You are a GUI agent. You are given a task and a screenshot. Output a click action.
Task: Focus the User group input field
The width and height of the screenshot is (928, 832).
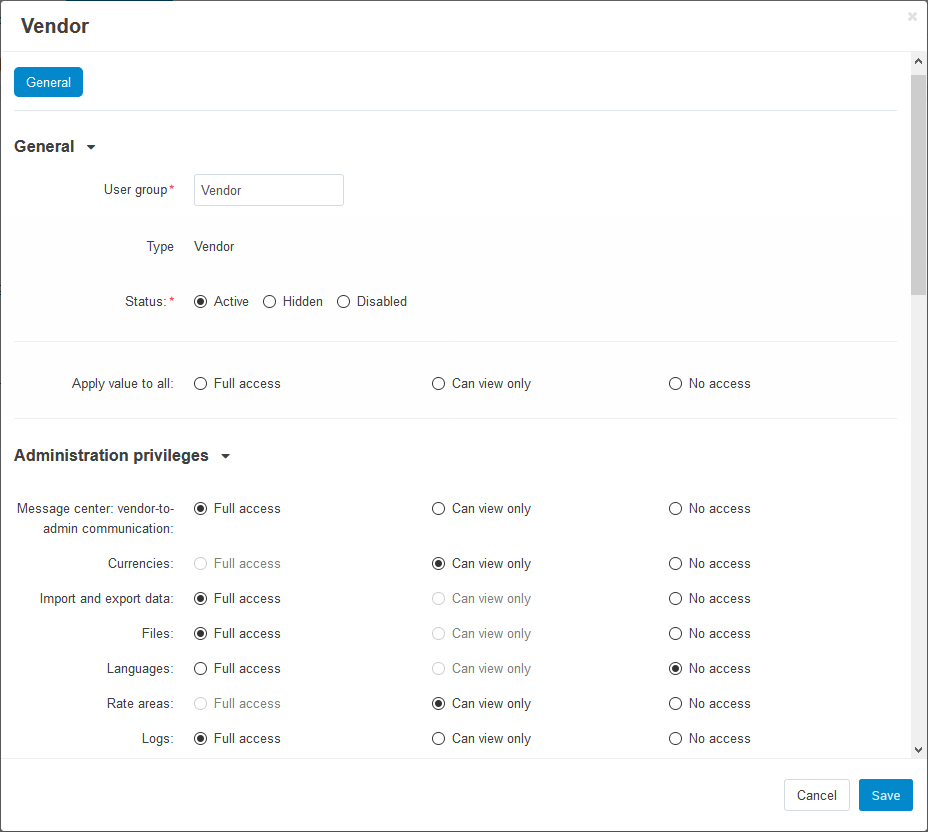coord(269,190)
